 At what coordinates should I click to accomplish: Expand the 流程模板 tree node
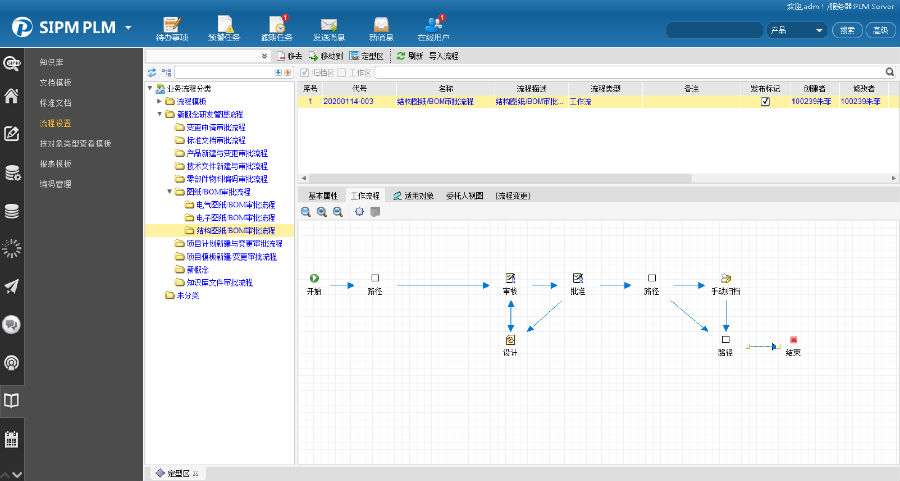point(159,101)
